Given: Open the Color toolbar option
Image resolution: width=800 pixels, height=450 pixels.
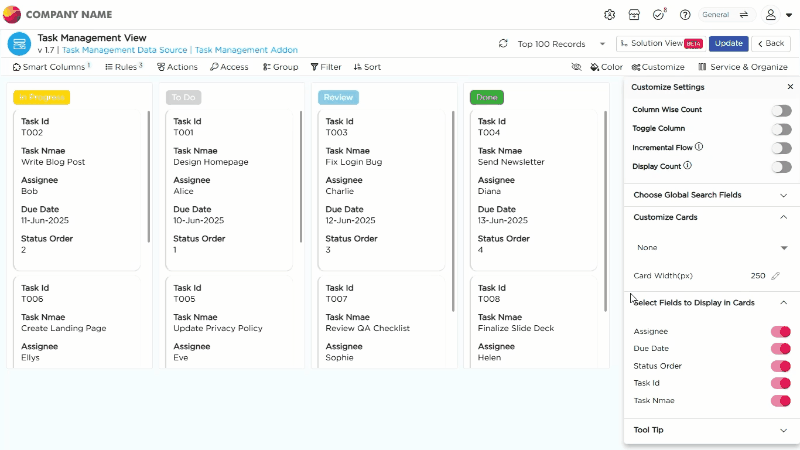Looking at the screenshot, I should click(606, 67).
